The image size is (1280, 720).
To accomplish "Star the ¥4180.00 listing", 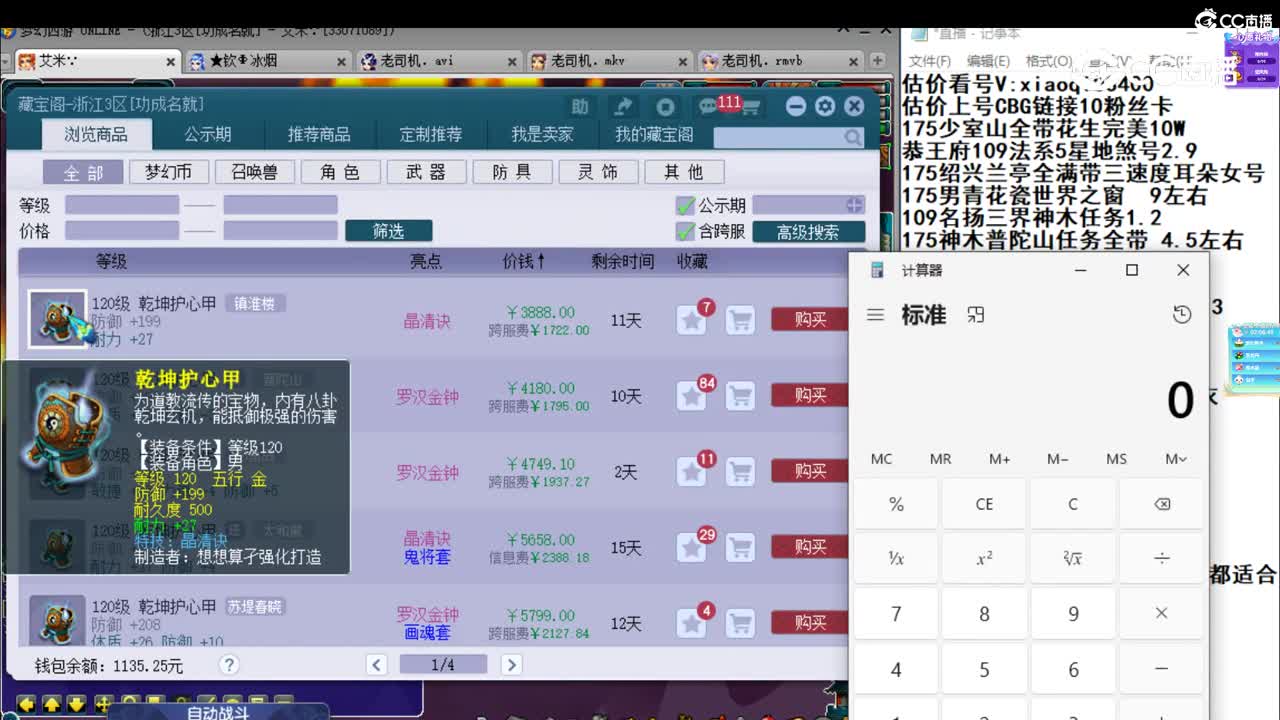I will (x=691, y=396).
